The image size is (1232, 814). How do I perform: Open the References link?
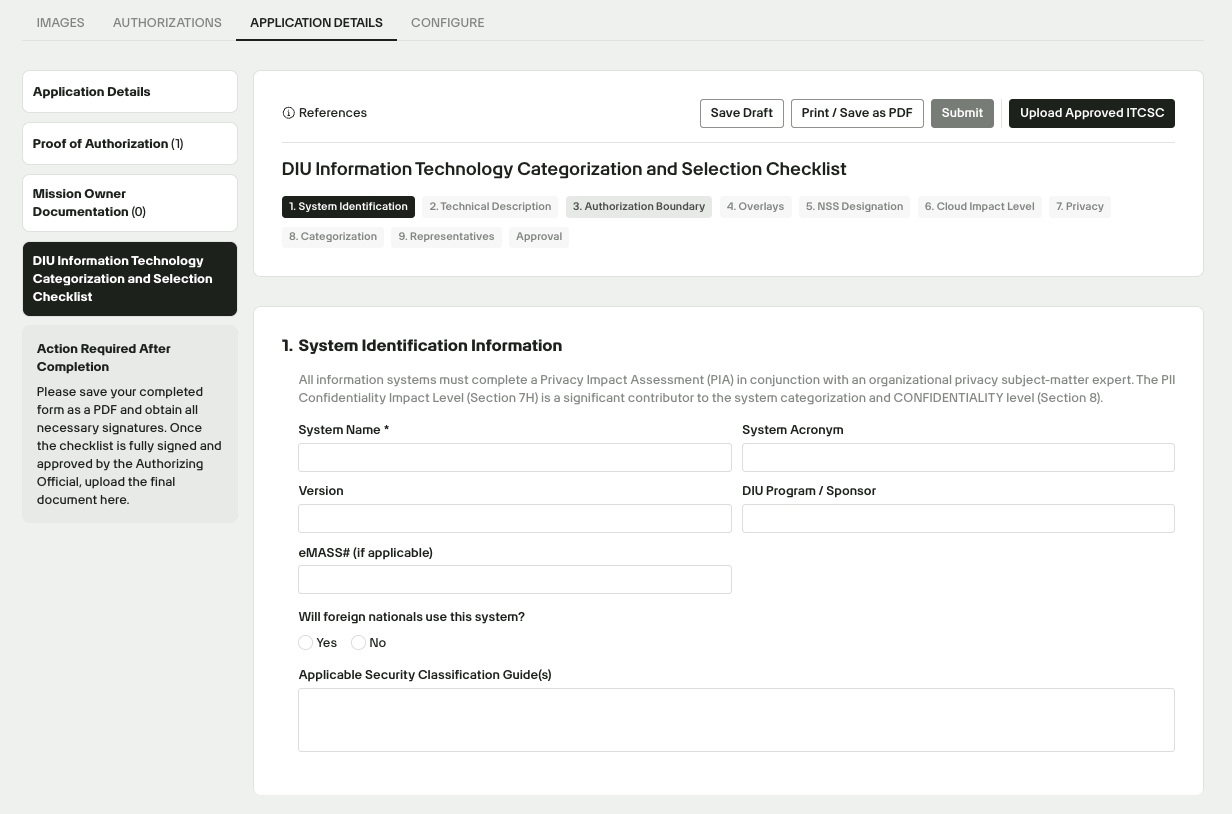click(x=325, y=113)
